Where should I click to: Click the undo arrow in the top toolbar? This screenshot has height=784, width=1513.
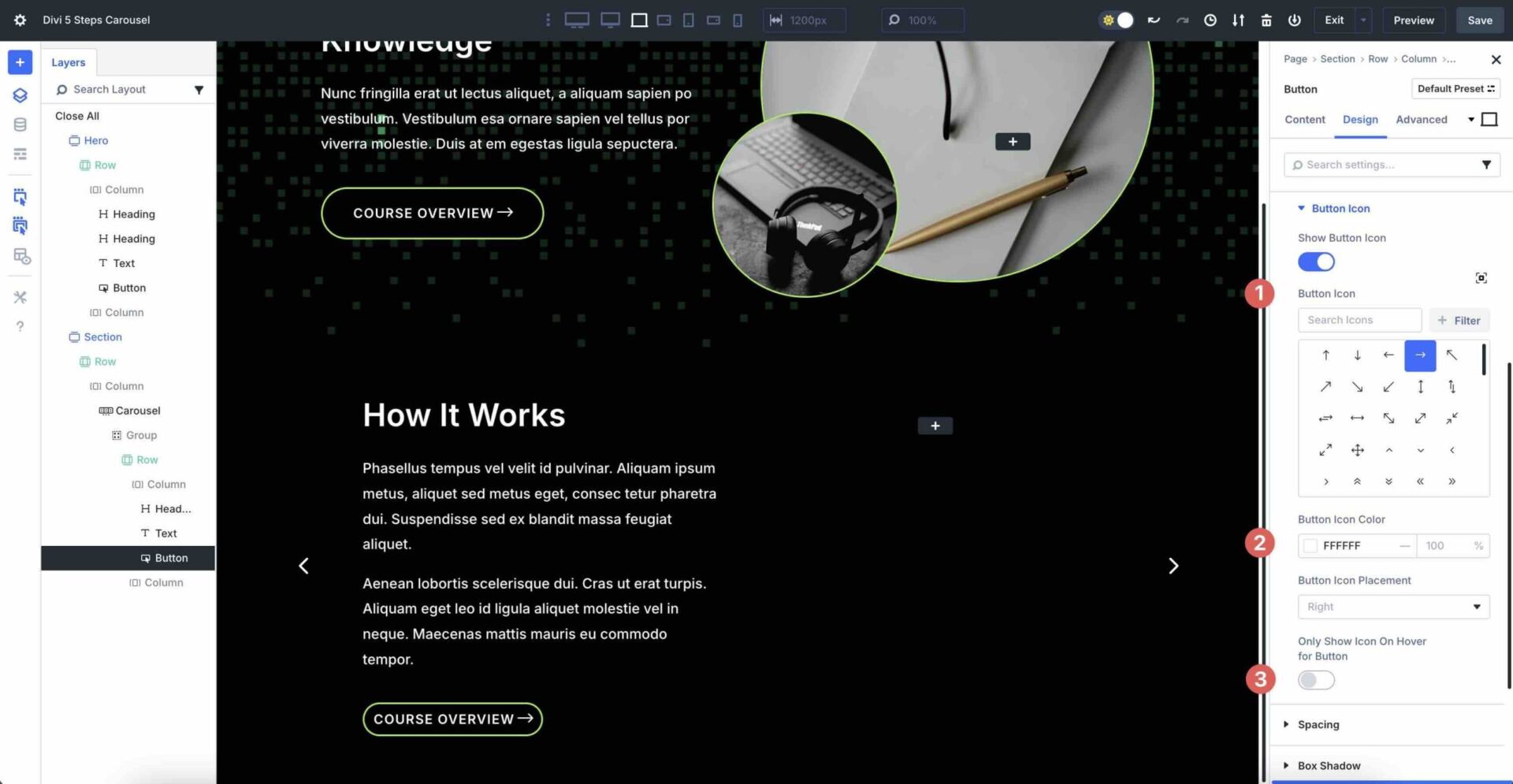tap(1153, 20)
